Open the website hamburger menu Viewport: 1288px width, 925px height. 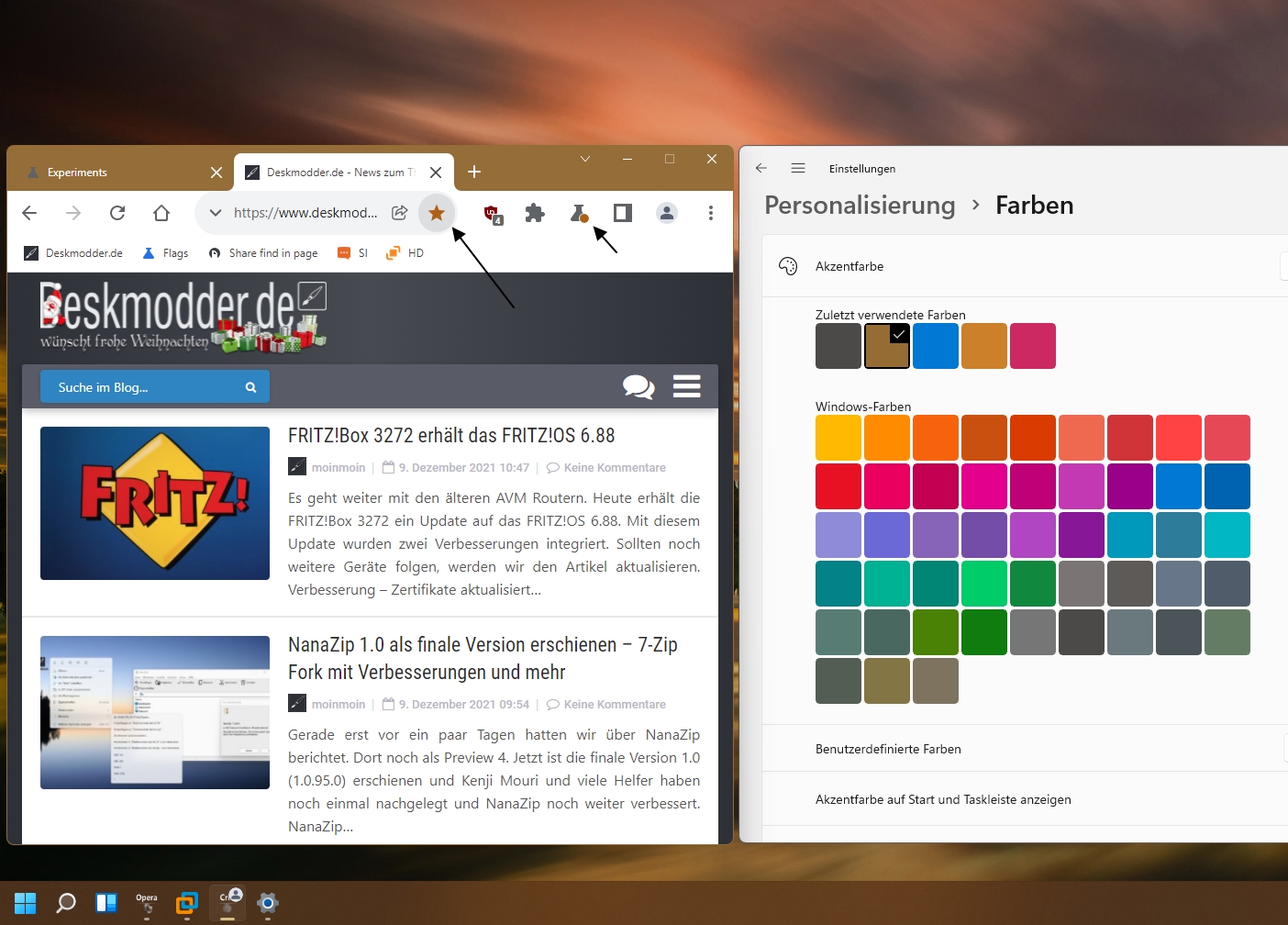coord(687,386)
